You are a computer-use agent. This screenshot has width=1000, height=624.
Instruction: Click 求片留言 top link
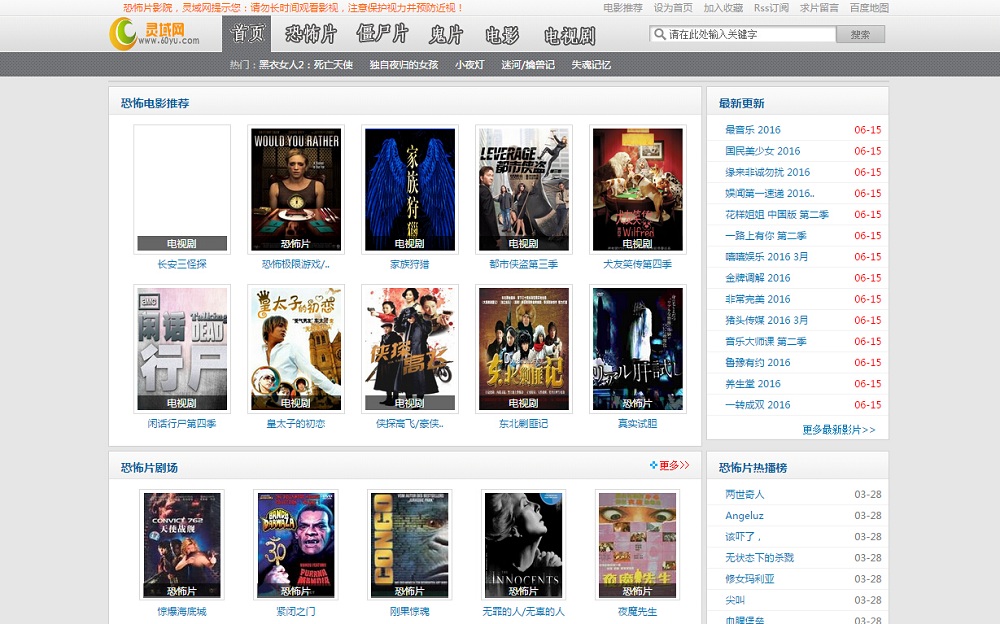pyautogui.click(x=820, y=8)
